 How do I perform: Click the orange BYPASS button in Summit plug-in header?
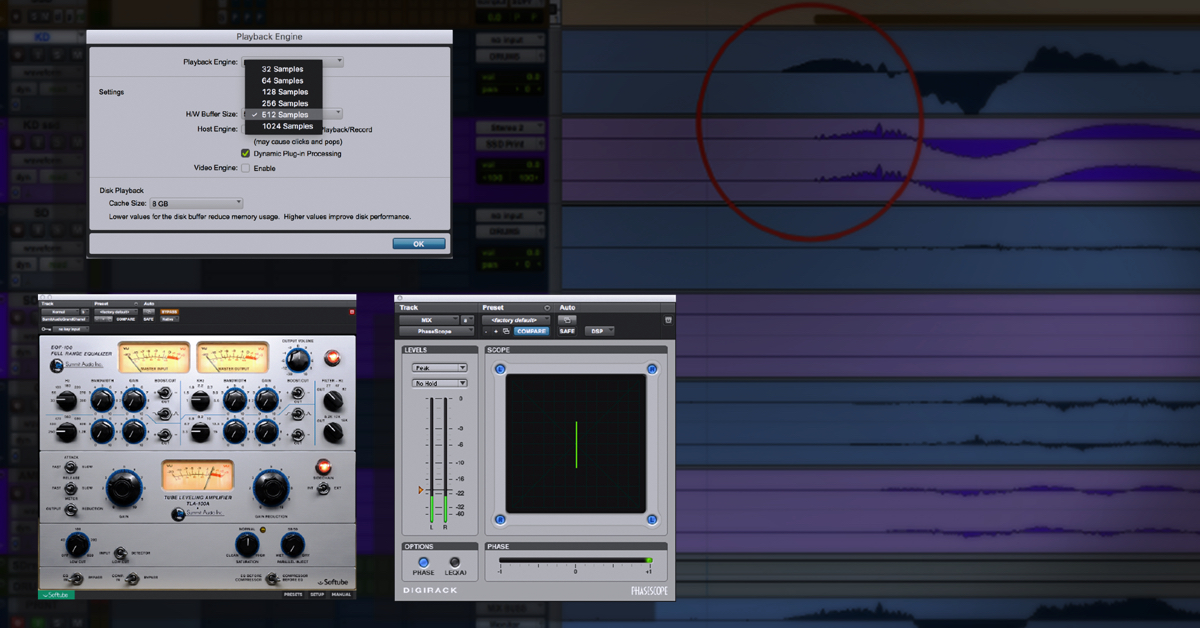coord(169,312)
